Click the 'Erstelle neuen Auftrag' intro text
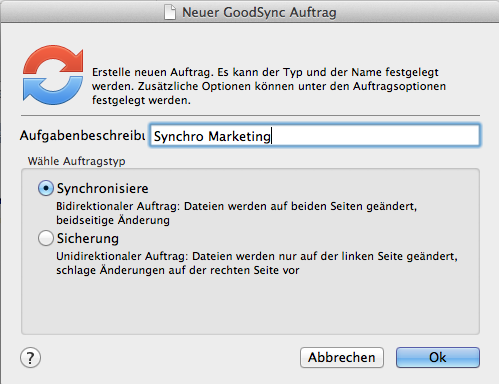This screenshot has width=499, height=384. pyautogui.click(x=269, y=86)
